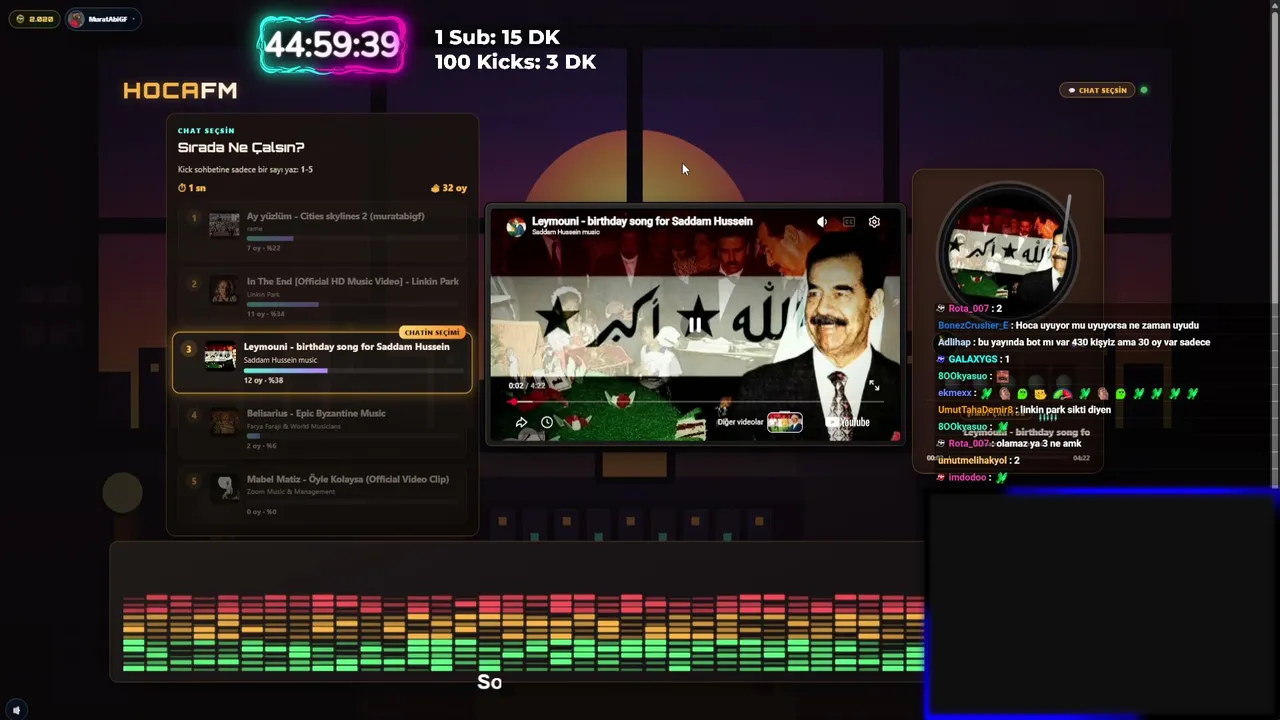Click the 12 oy · %38 vote label
Viewport: 1280px width, 720px height.
coord(263,380)
